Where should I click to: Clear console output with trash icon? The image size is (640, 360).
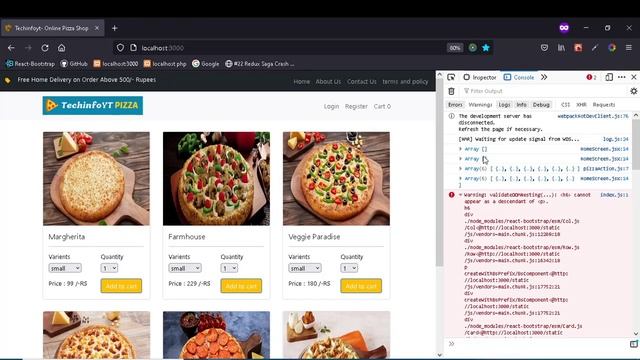[451, 91]
